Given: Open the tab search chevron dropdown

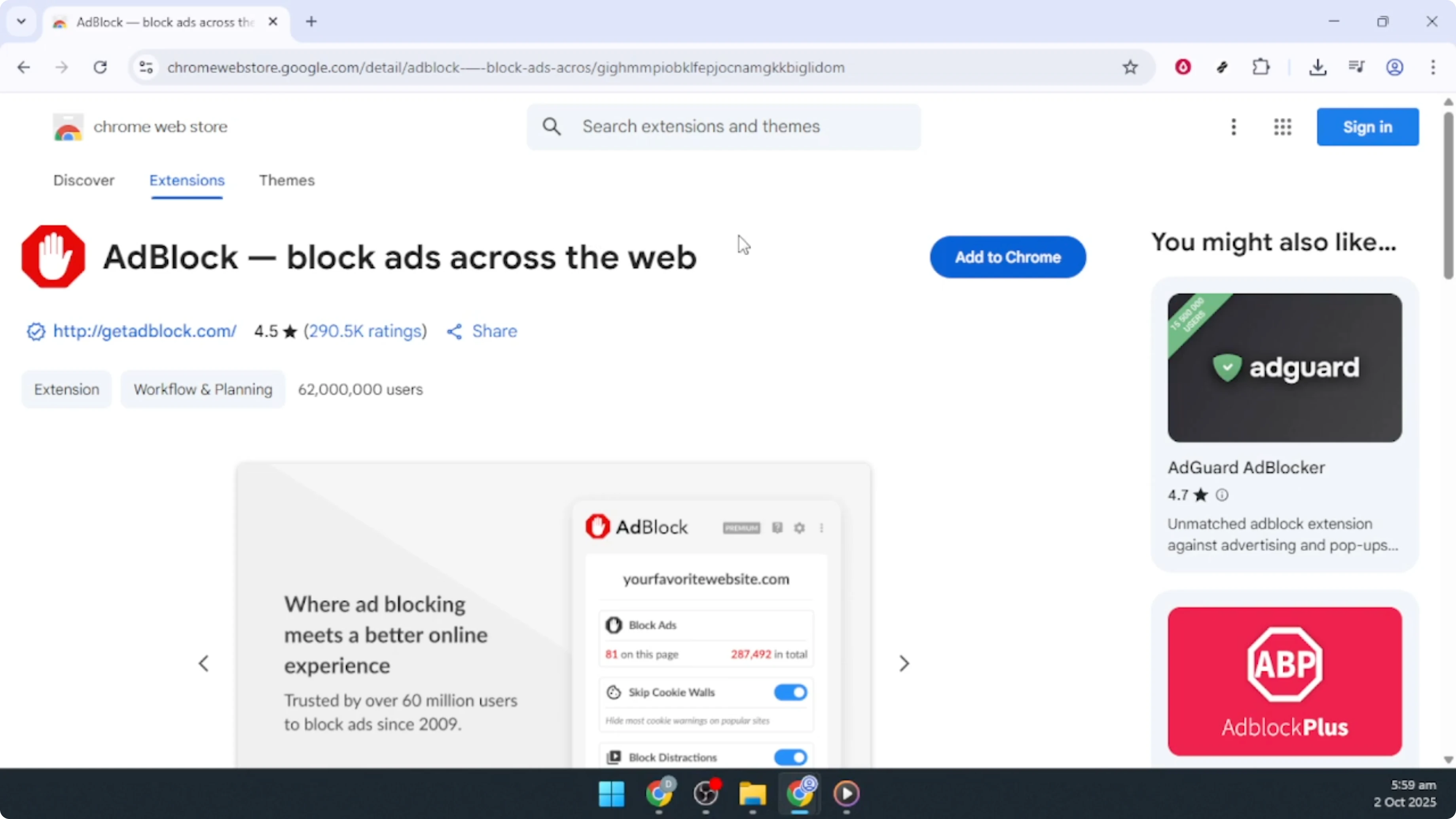Looking at the screenshot, I should [21, 21].
